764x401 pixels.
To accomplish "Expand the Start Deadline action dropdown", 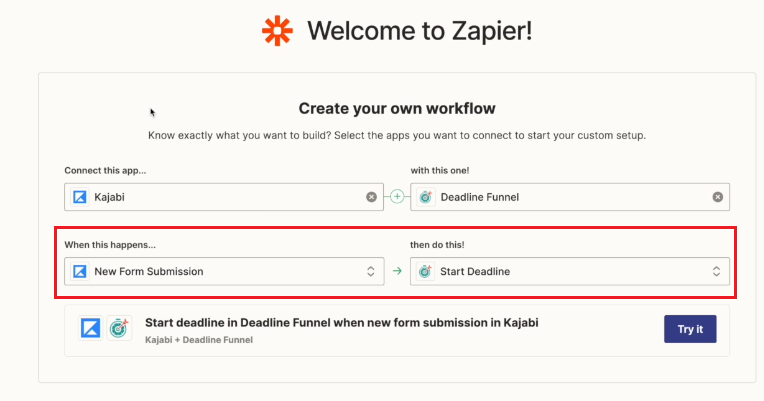I will click(716, 271).
